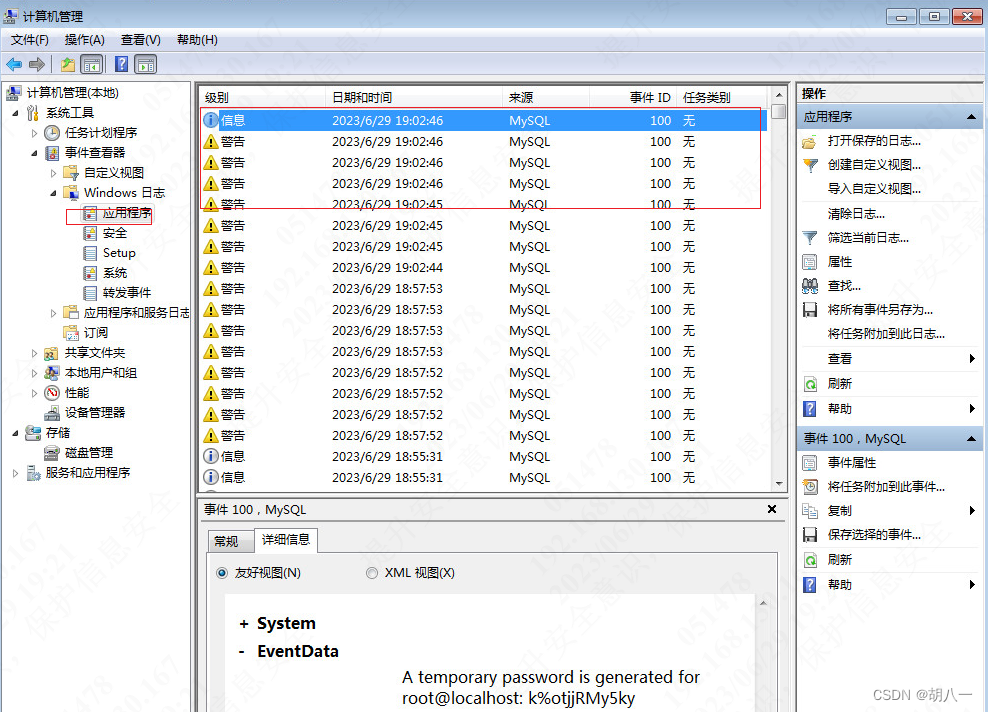
Task: Click the event list scrollbar up arrow
Action: coord(779,95)
